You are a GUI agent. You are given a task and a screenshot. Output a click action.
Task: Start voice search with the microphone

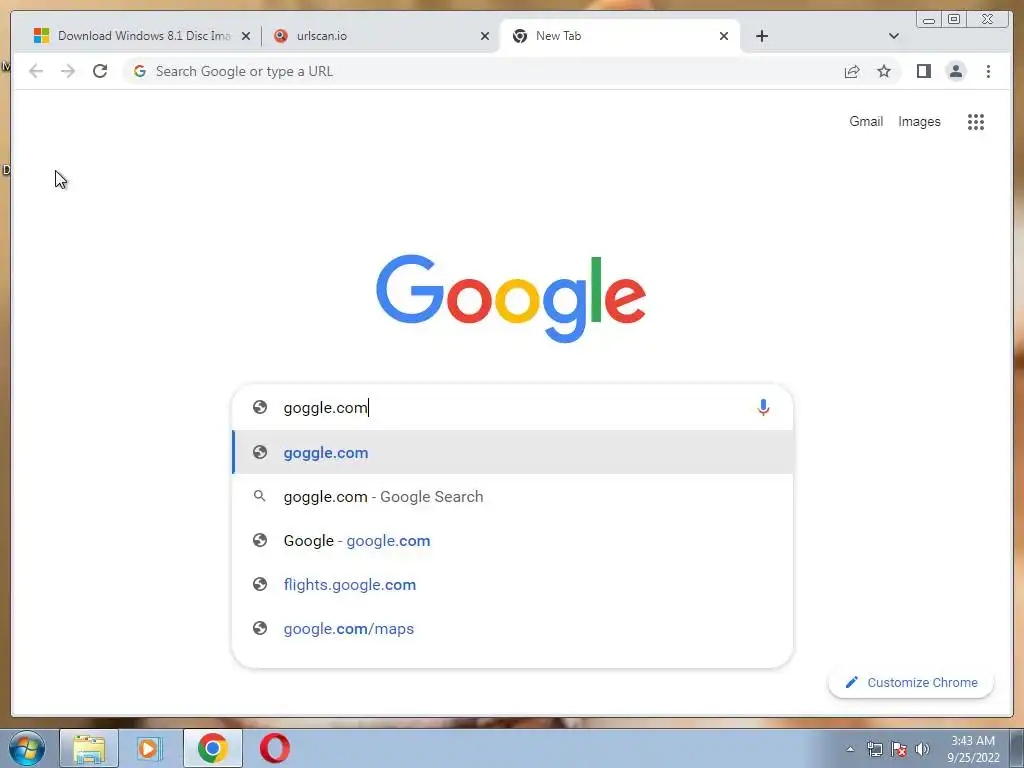tap(763, 408)
